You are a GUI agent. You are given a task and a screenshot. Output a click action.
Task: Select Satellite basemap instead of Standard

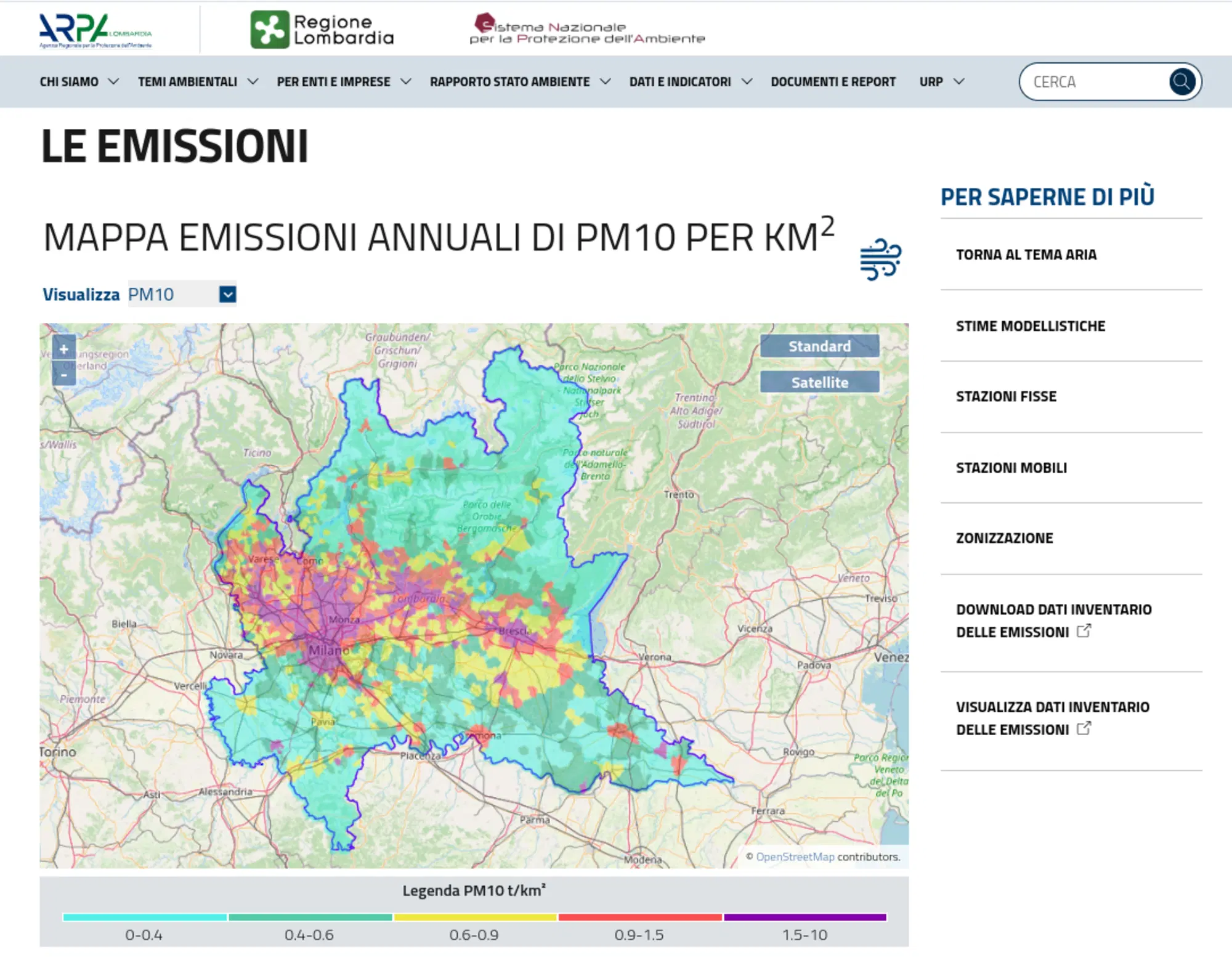point(819,382)
